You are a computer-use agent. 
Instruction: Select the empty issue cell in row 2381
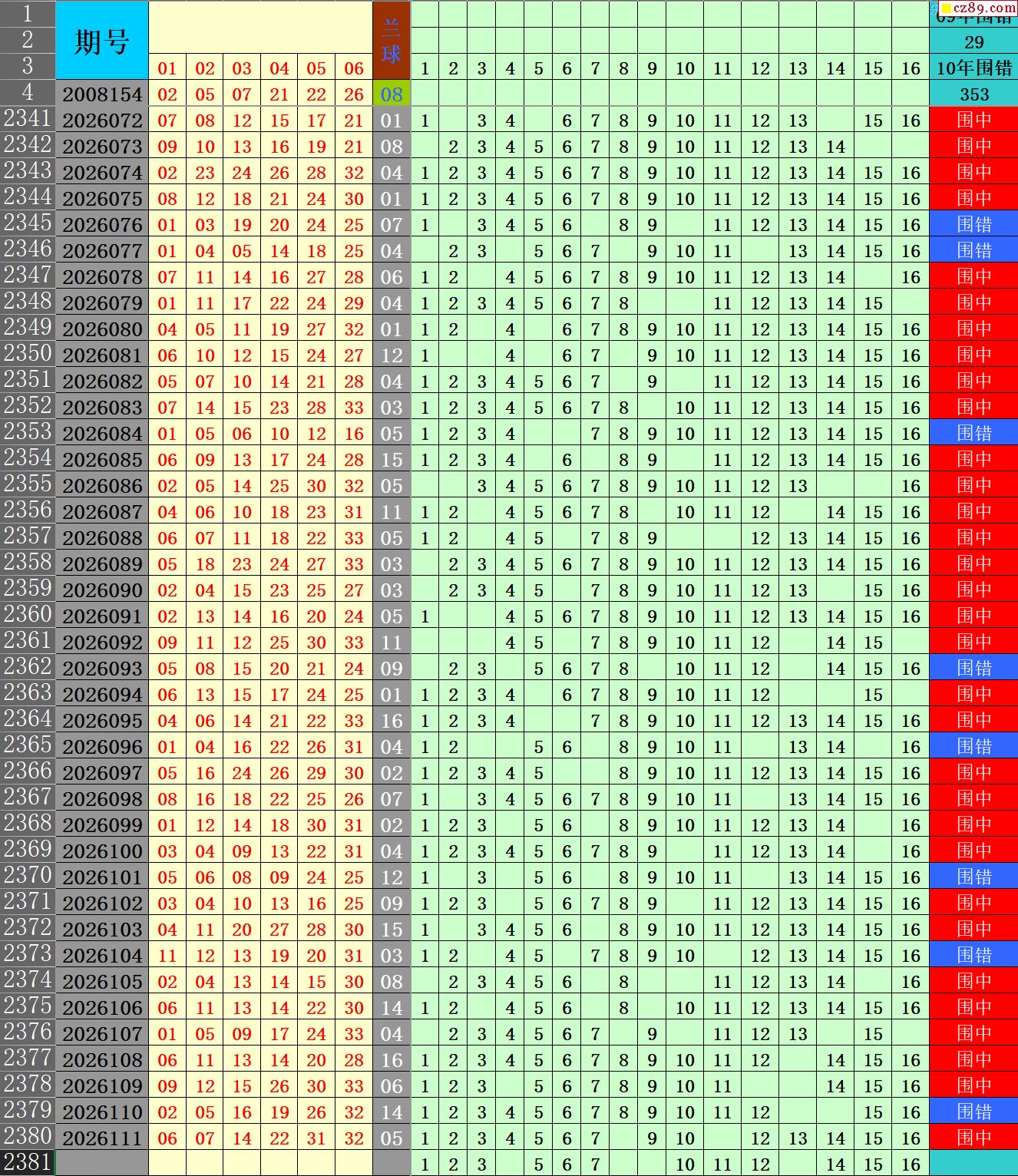tap(102, 1164)
